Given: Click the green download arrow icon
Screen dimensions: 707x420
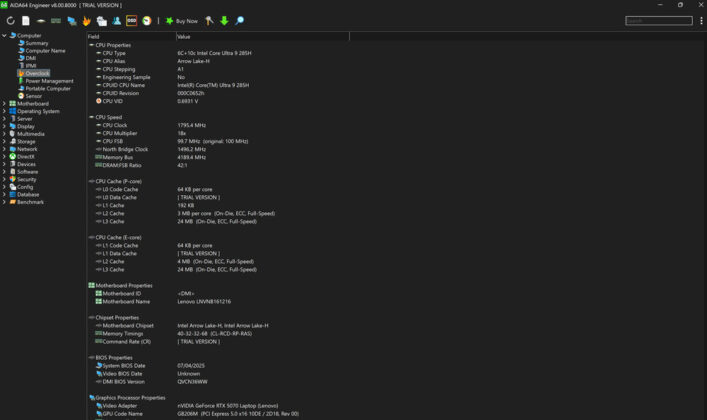Looking at the screenshot, I should tap(224, 21).
